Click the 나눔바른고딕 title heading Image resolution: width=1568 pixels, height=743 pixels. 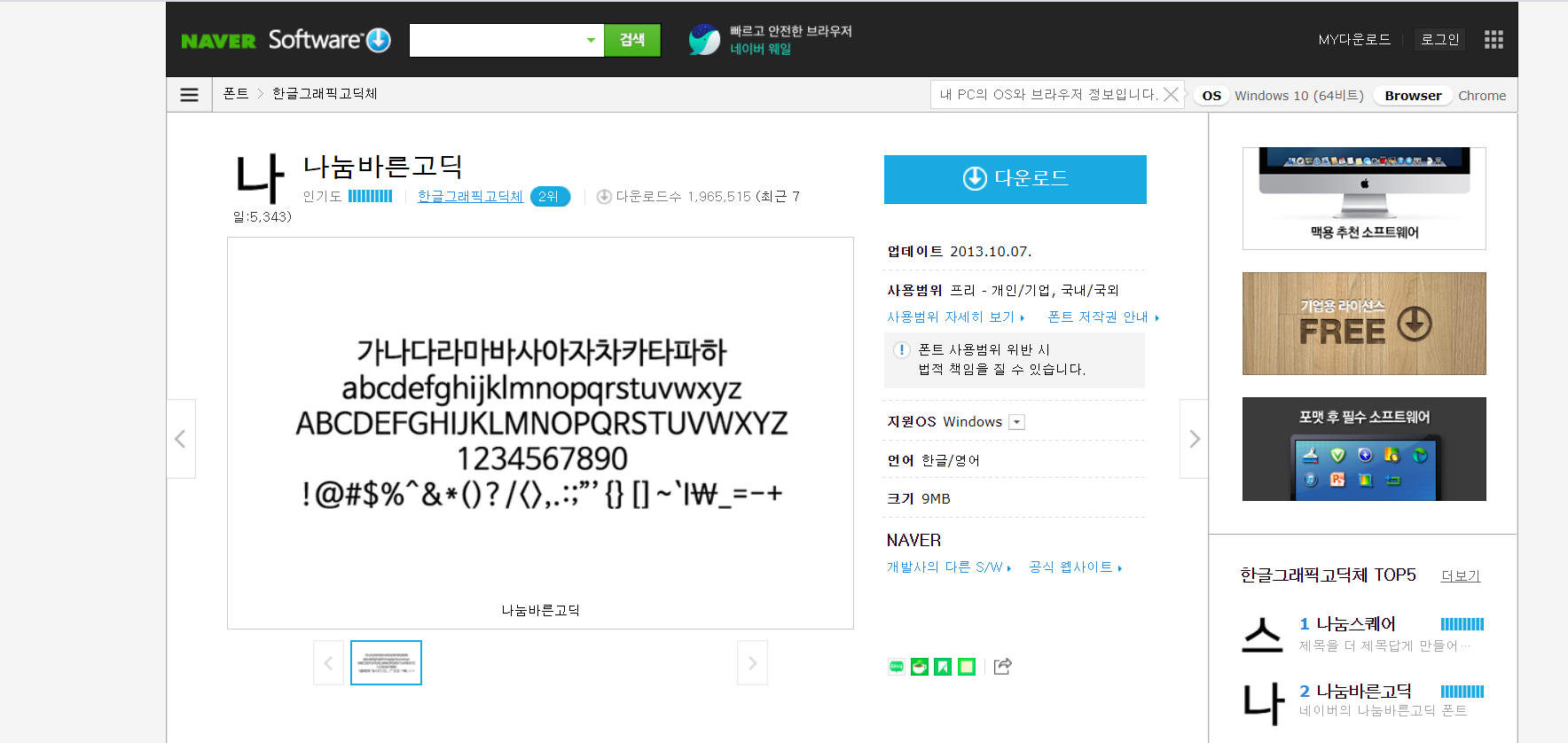[x=382, y=166]
